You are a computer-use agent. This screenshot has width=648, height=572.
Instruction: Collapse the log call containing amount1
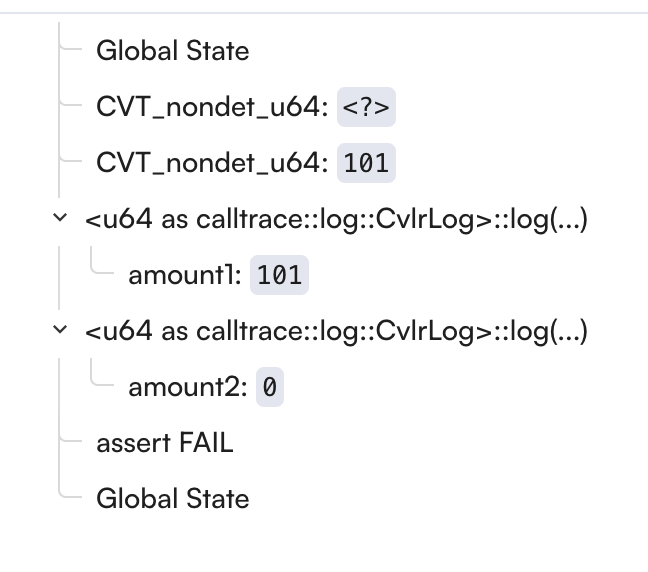click(x=60, y=218)
